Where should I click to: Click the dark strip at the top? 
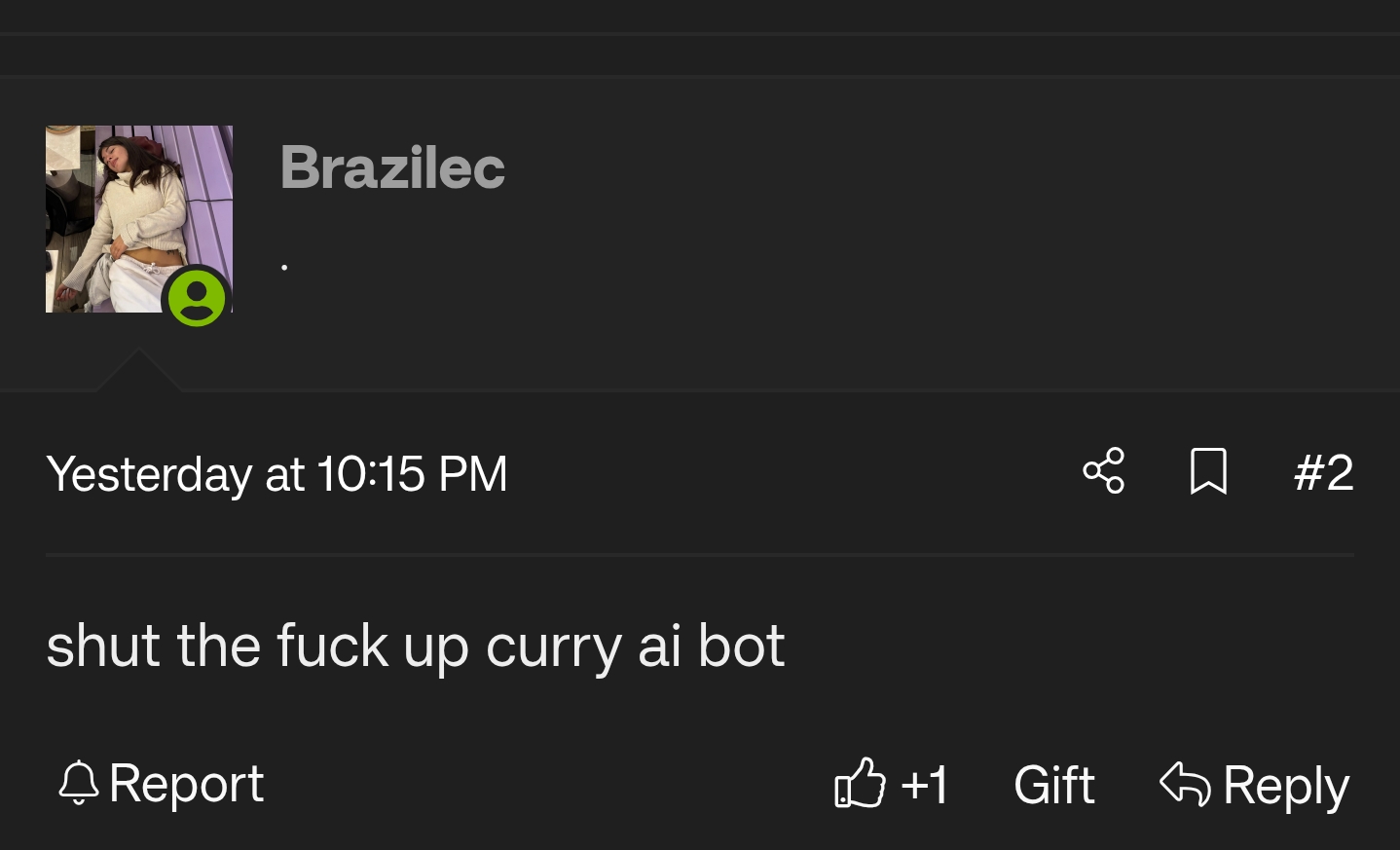tap(700, 16)
